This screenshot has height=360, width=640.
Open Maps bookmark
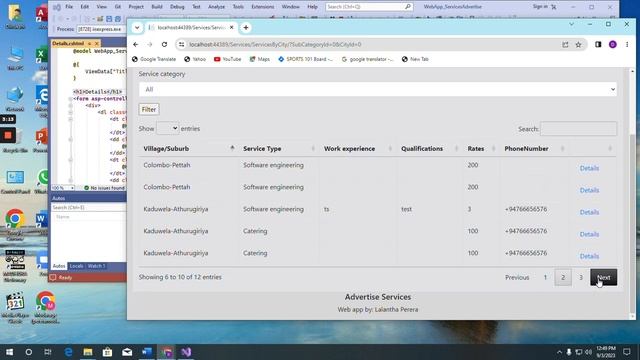(260, 59)
